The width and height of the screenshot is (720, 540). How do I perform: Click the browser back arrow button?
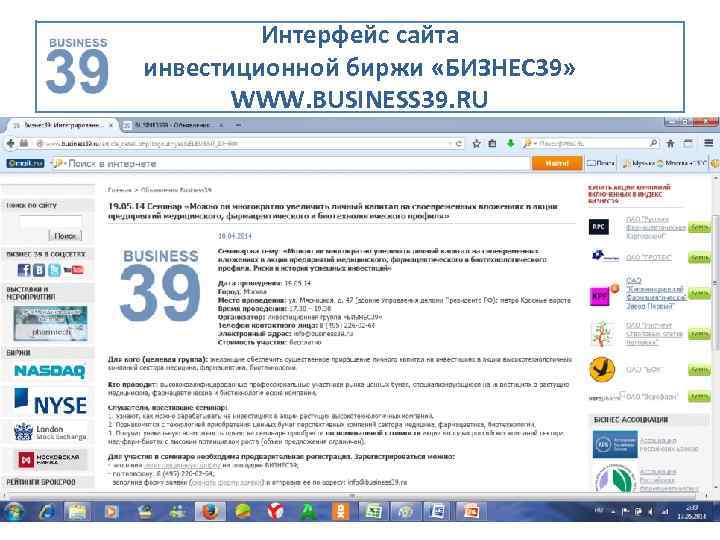pyautogui.click(x=11, y=144)
